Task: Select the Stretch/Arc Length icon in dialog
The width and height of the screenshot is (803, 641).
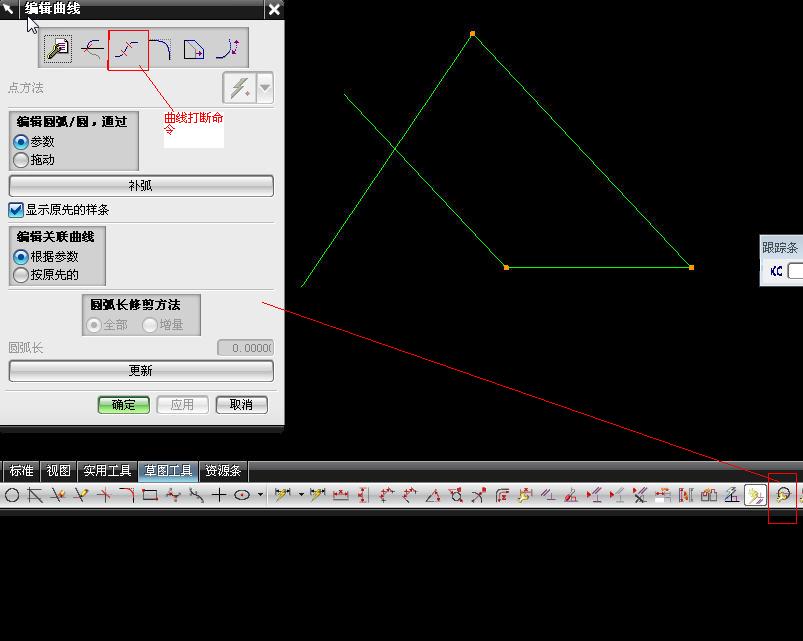Action: [x=228, y=49]
